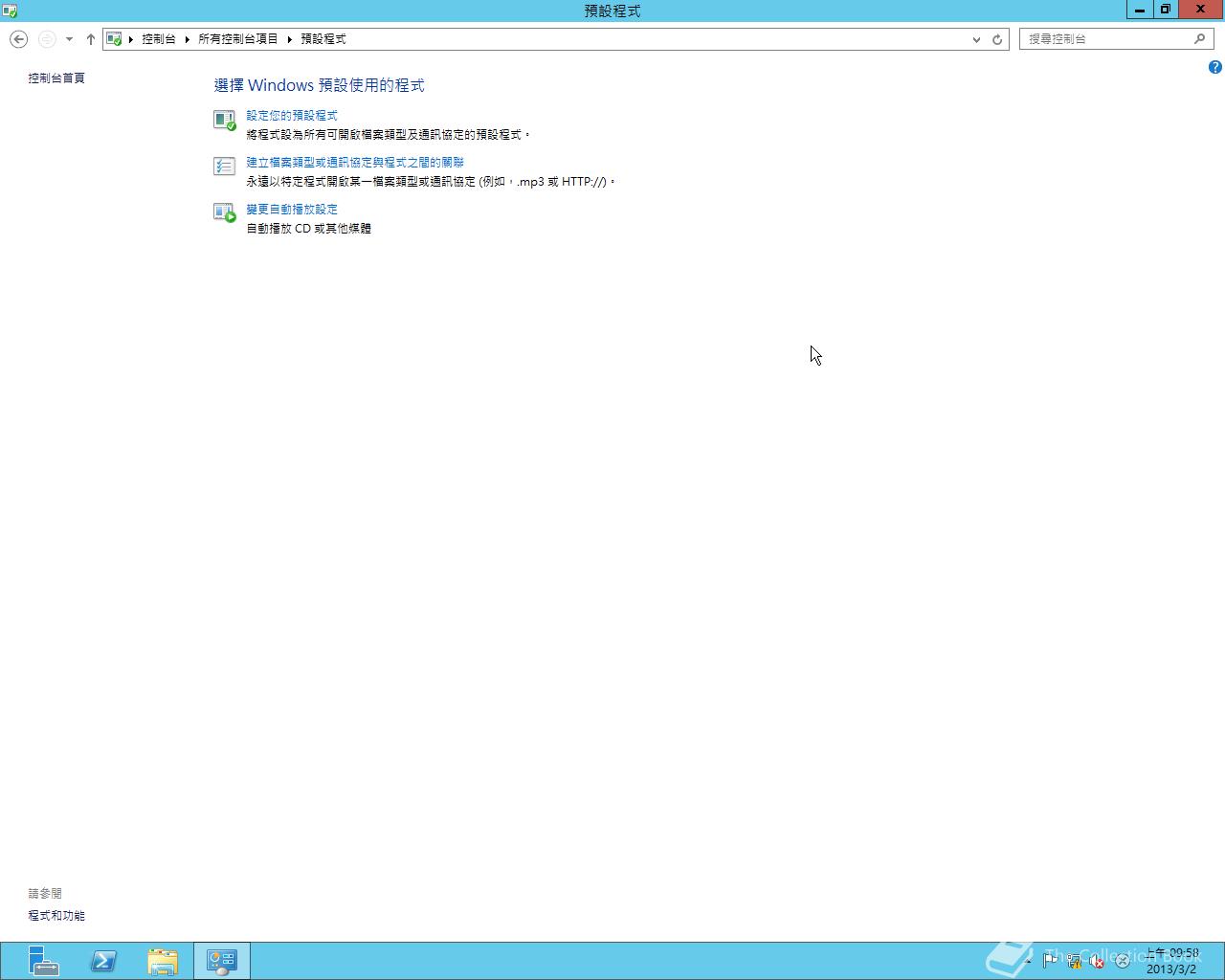This screenshot has width=1225, height=980.
Task: Click the Up one level arrow
Action: point(91,39)
